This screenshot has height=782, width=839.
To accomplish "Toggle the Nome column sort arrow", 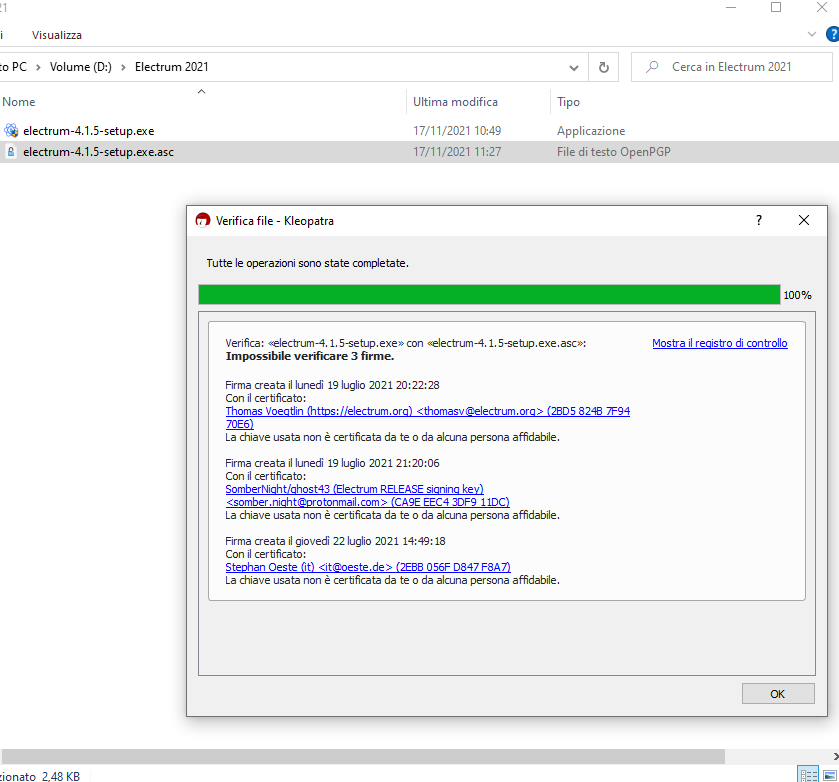I will click(x=202, y=92).
